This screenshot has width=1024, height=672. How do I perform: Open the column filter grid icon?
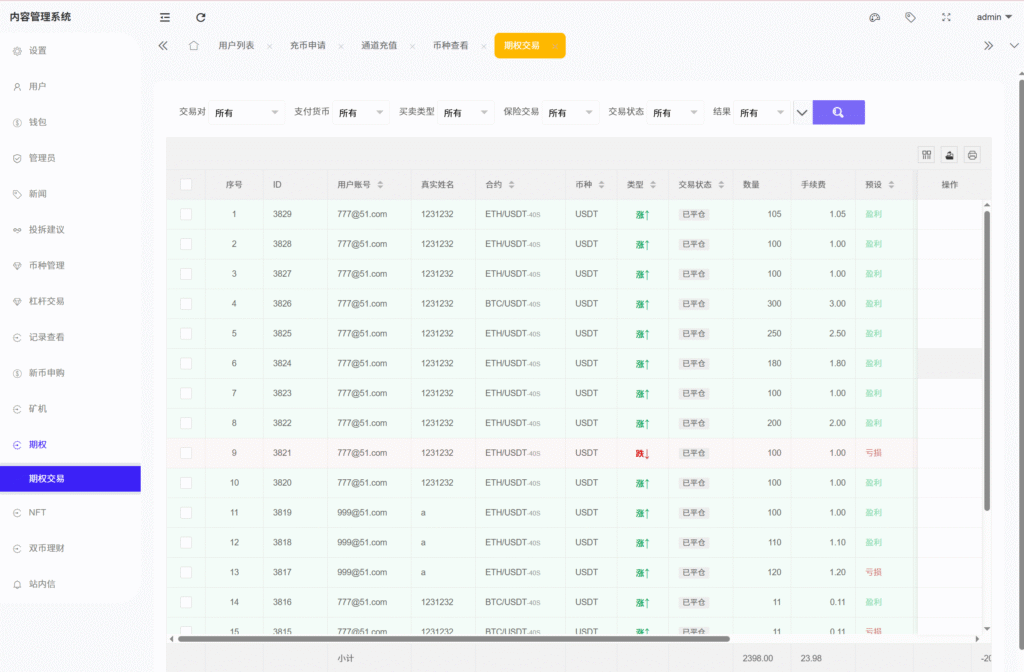(927, 155)
